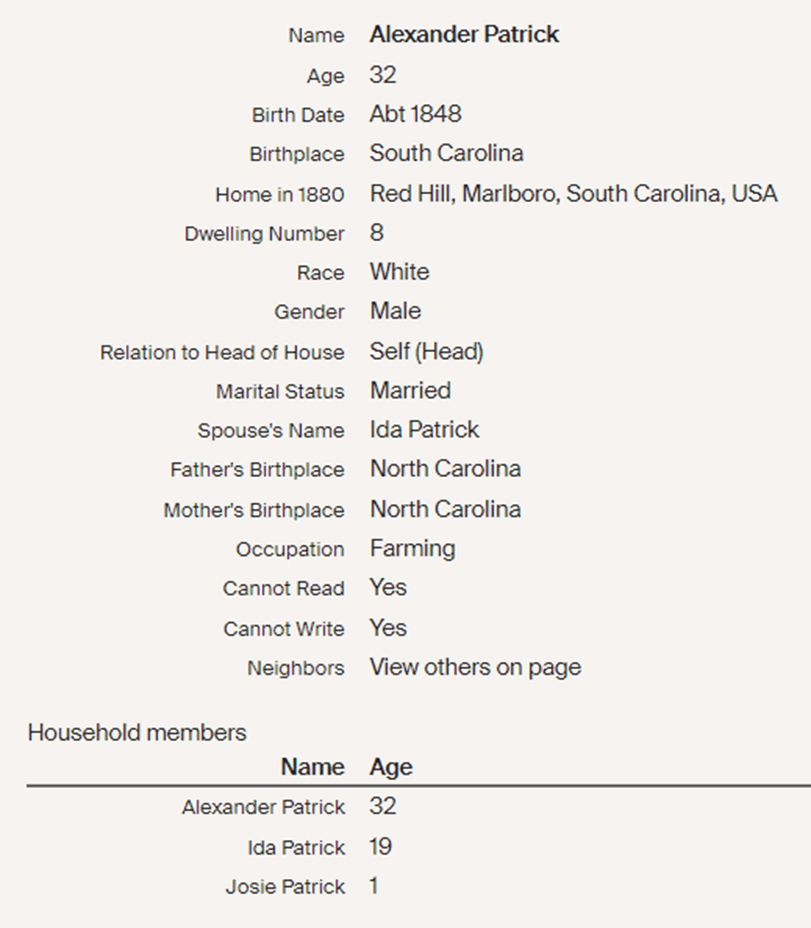
Task: Open the View others on page link
Action: coord(475,667)
